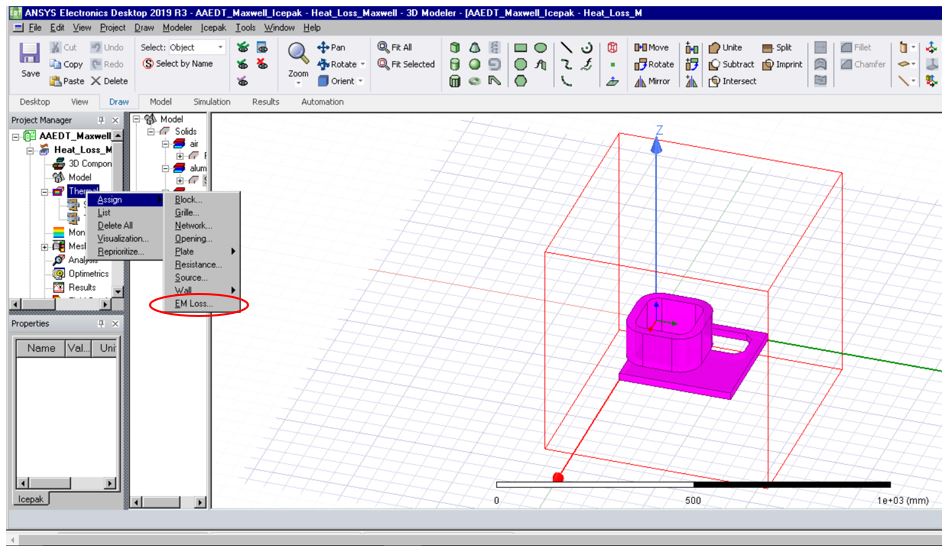Expand the Wall submenu
Image resolution: width=950 pixels, height=553 pixels.
point(203,290)
